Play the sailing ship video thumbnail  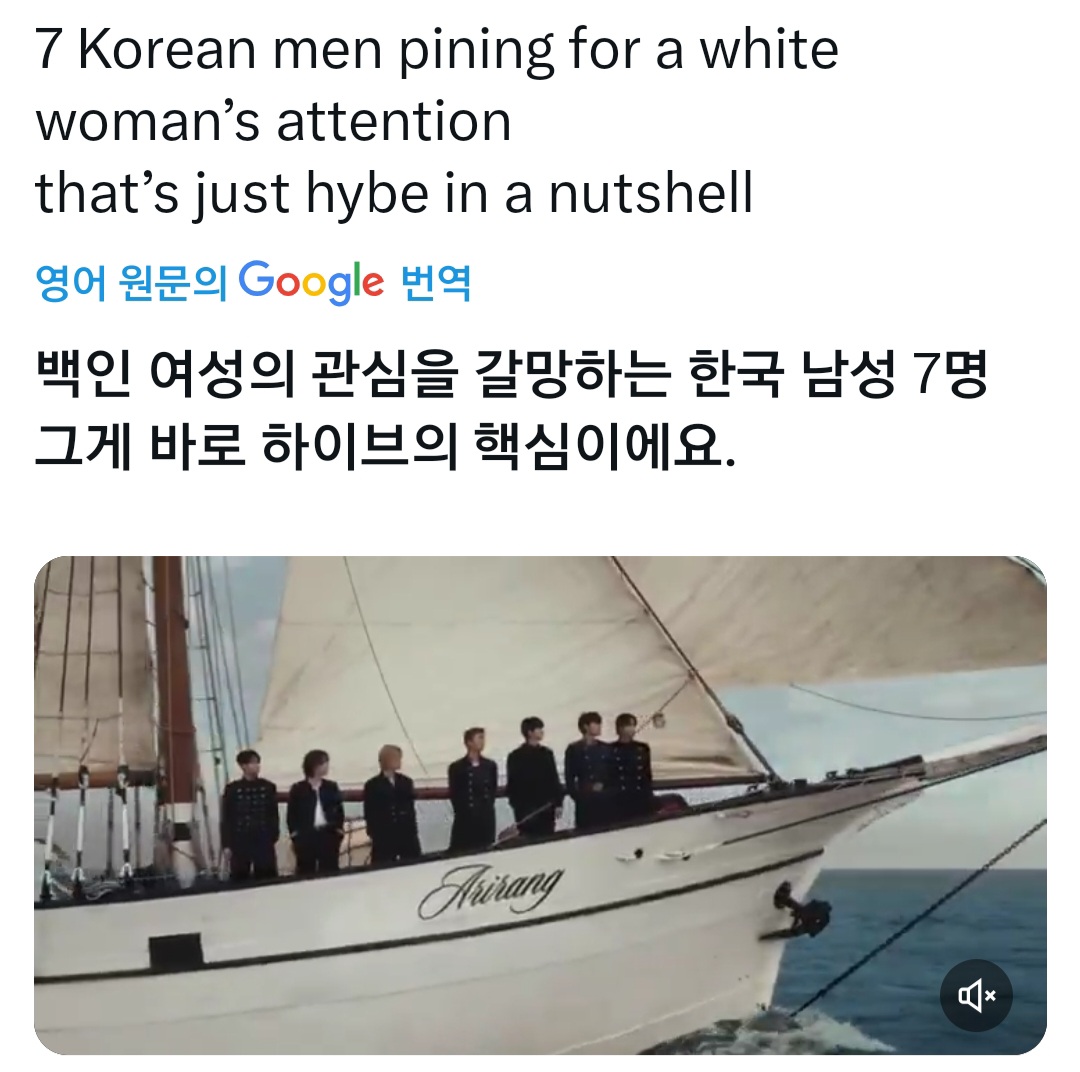(x=540, y=805)
